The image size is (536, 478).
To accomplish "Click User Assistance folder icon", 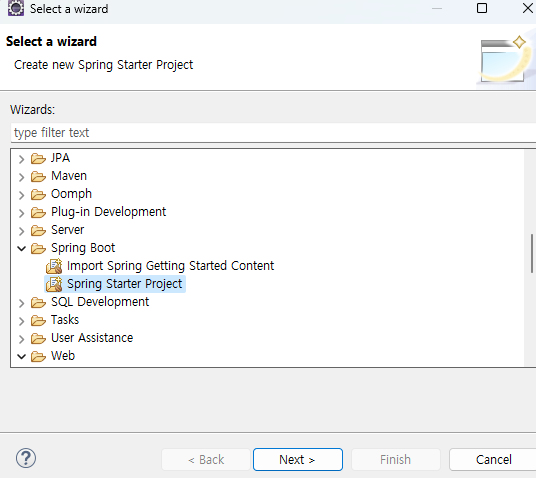I will click(x=38, y=338).
